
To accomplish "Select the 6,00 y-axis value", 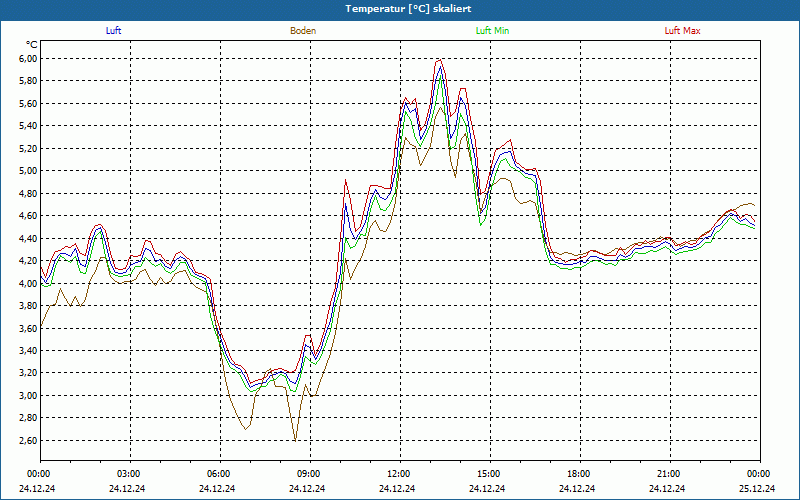I will 27,58.
